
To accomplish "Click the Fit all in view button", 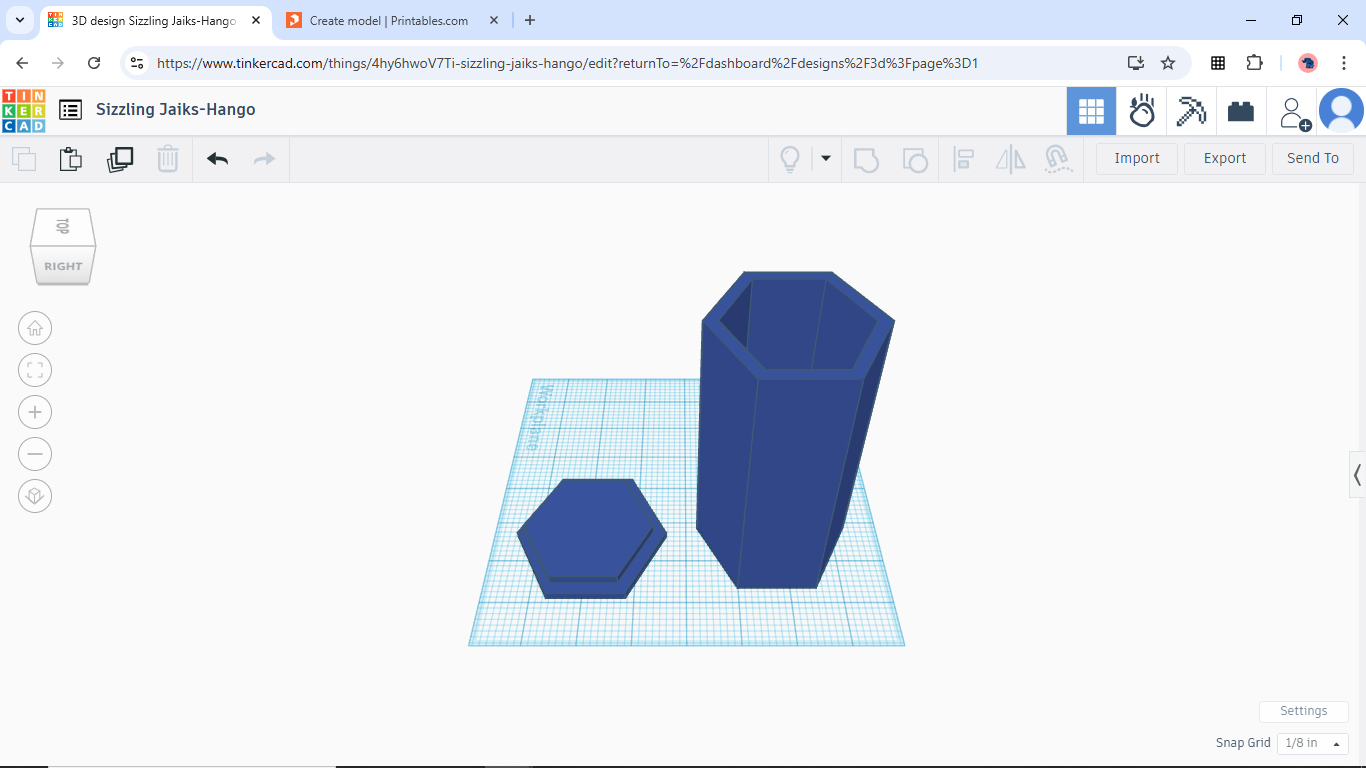I will (35, 370).
